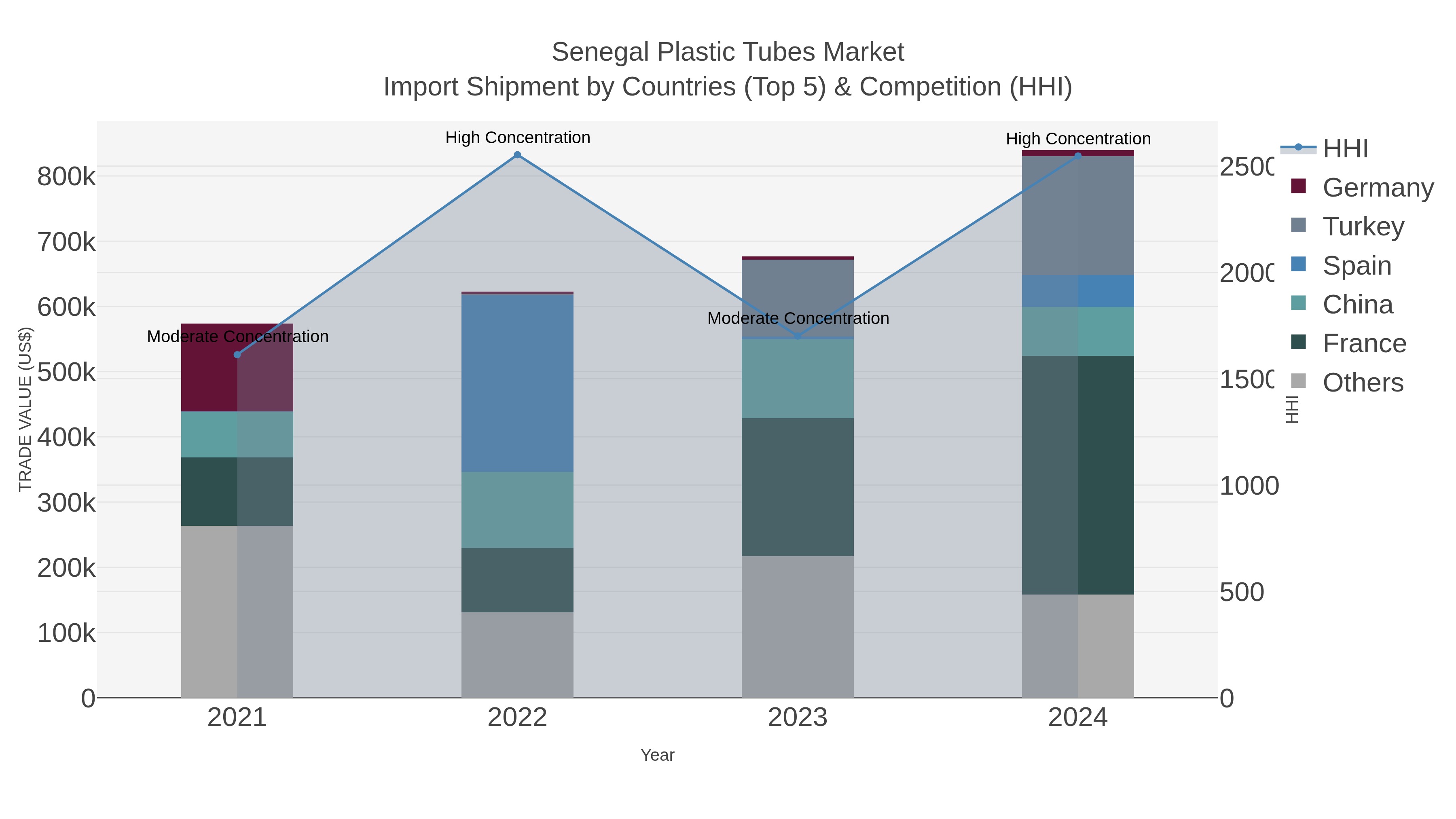This screenshot has height=819, width=1456.
Task: Click the 1000 tick on HHI axis
Action: pyautogui.click(x=1249, y=486)
